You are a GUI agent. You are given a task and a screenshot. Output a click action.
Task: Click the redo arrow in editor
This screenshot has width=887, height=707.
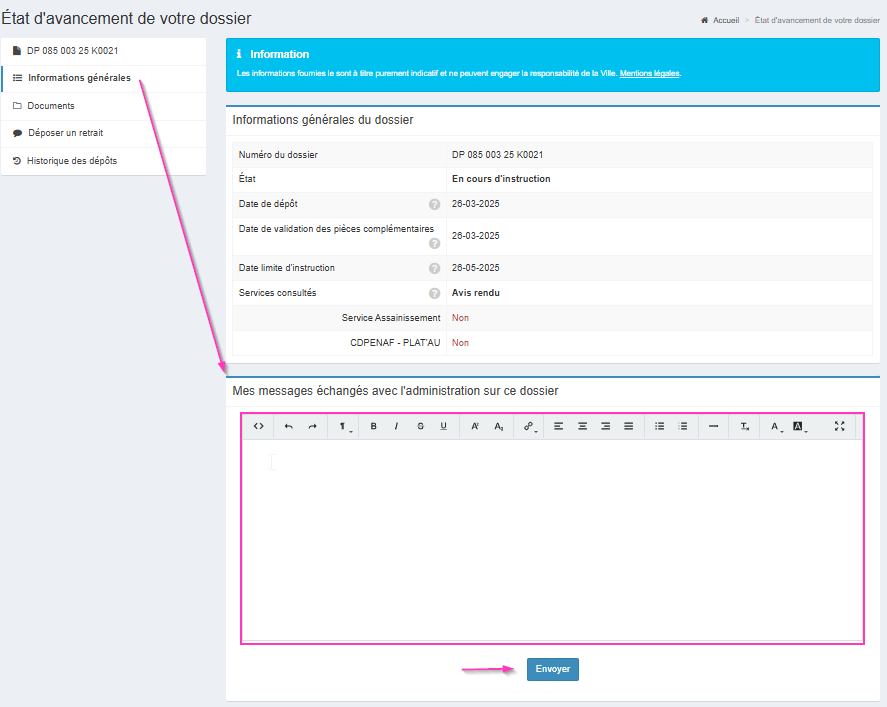[x=312, y=426]
